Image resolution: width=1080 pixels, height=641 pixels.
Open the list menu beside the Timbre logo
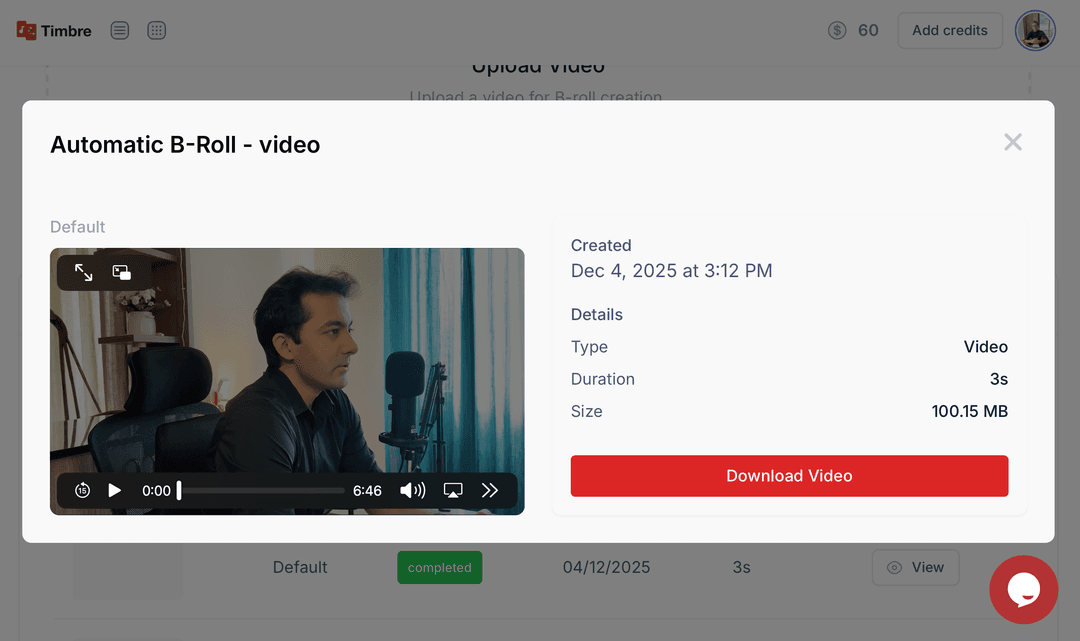click(x=119, y=30)
